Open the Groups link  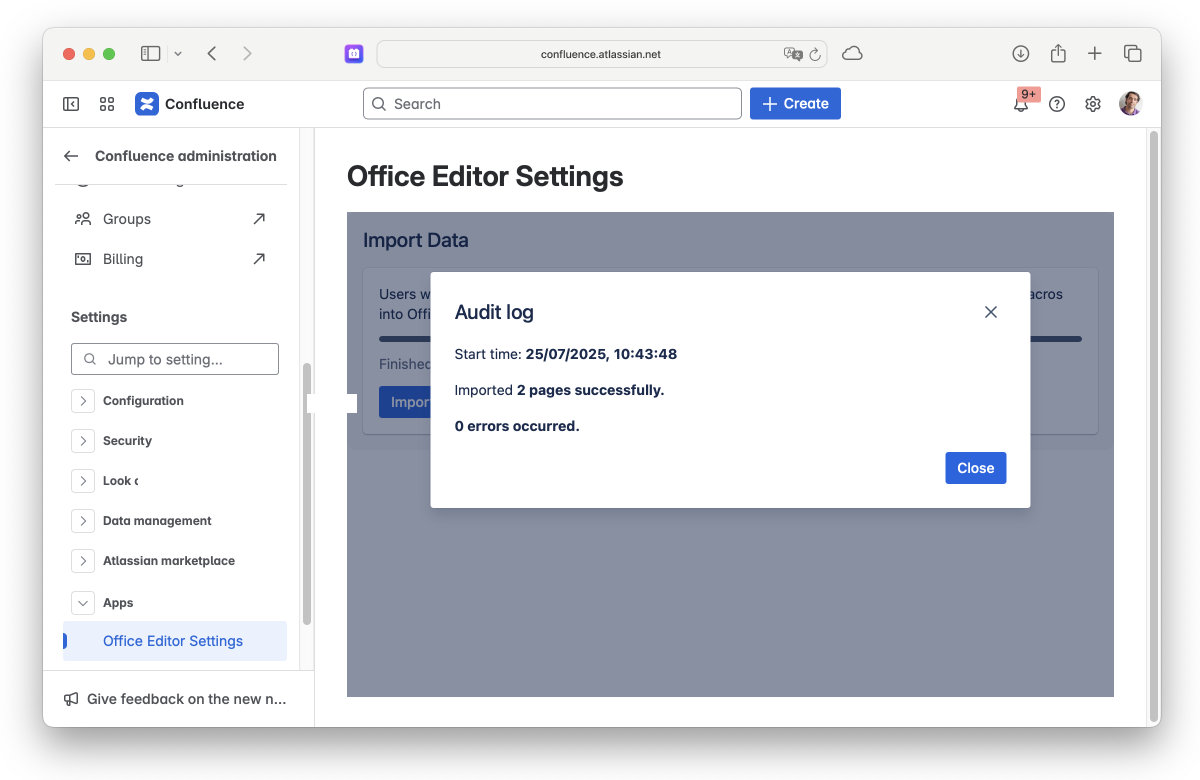tap(171, 219)
